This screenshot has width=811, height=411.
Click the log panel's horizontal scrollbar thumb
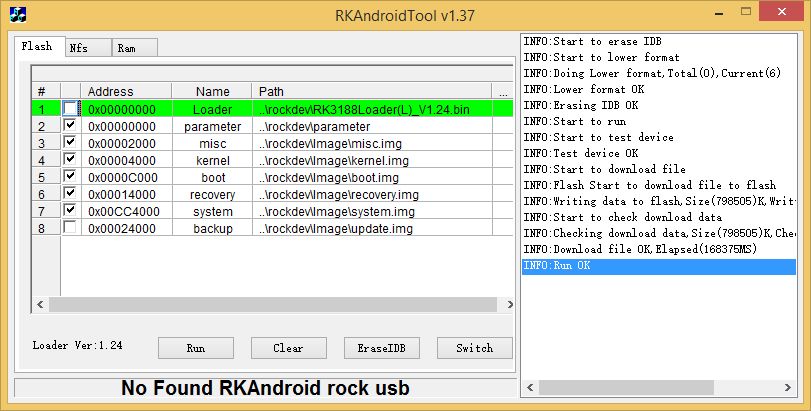coord(626,387)
